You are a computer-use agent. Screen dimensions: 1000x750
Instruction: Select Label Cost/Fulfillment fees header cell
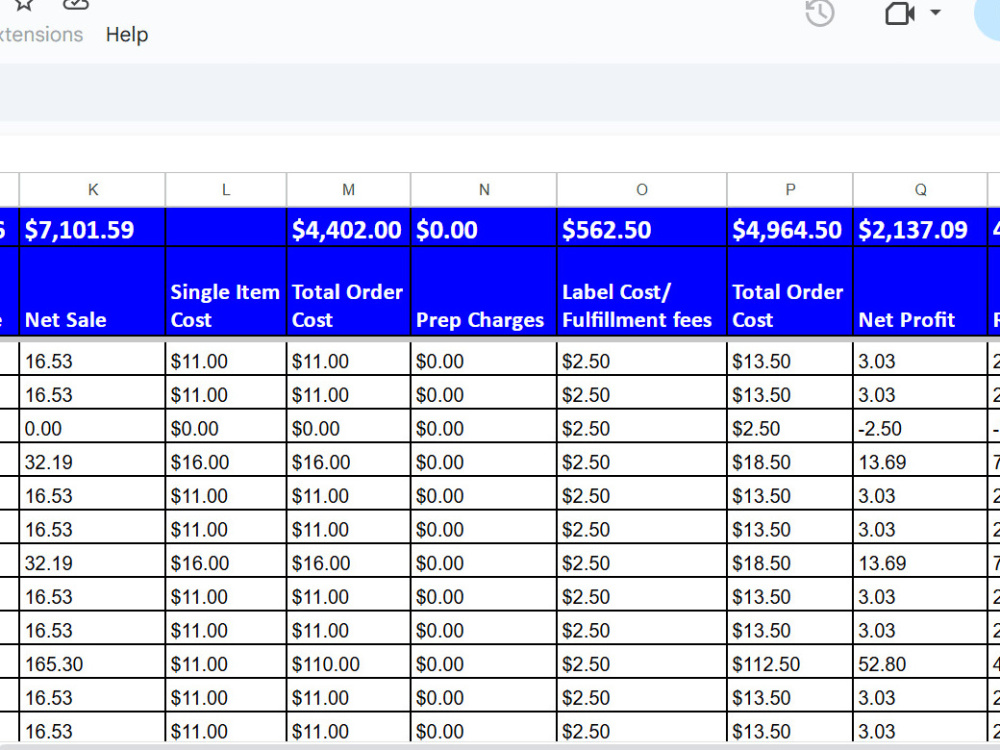click(642, 291)
